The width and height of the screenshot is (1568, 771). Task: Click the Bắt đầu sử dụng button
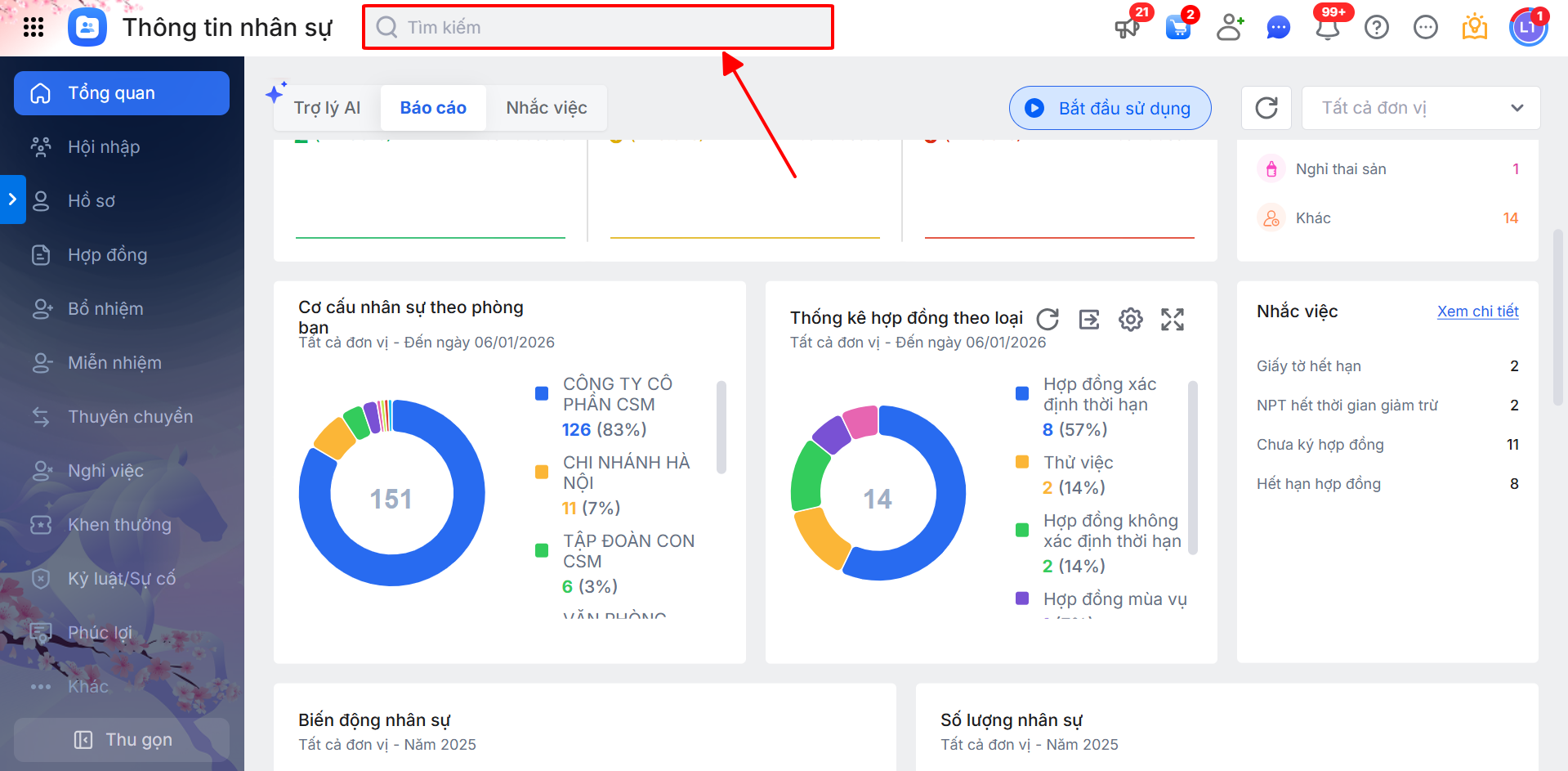tap(1110, 108)
